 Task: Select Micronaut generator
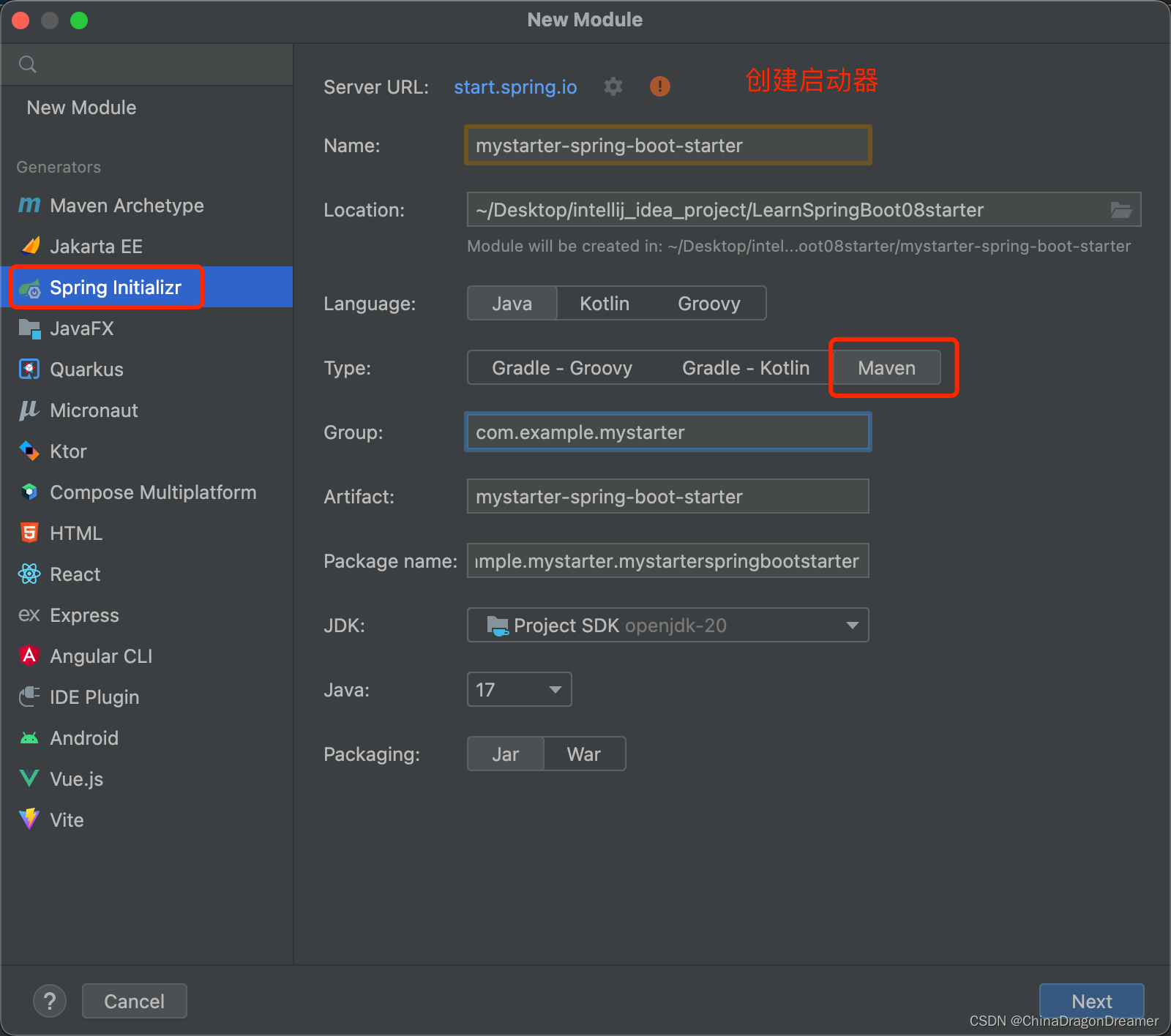click(147, 410)
